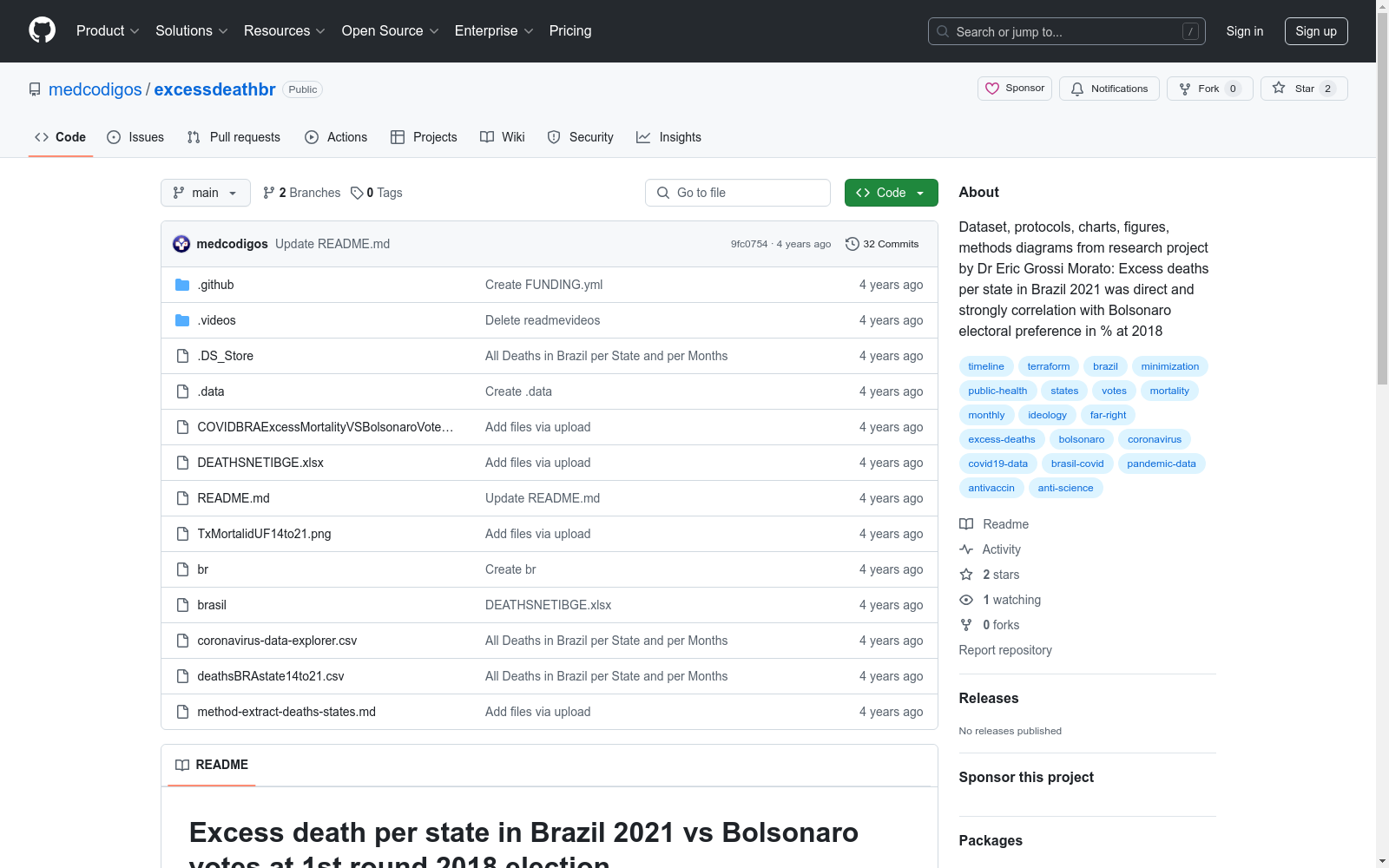Click the bolsonaro topic tag

coord(1082,439)
